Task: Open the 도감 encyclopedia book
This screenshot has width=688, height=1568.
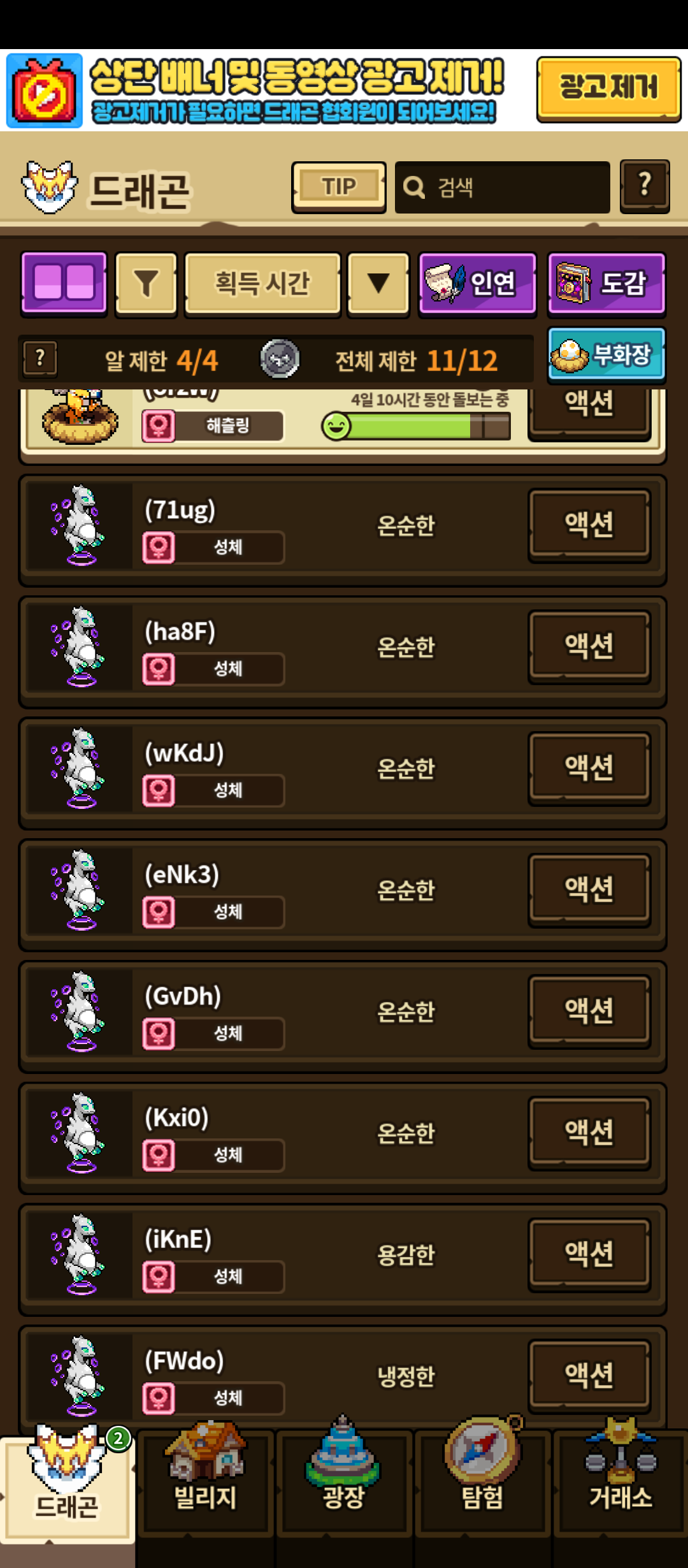Action: point(606,284)
